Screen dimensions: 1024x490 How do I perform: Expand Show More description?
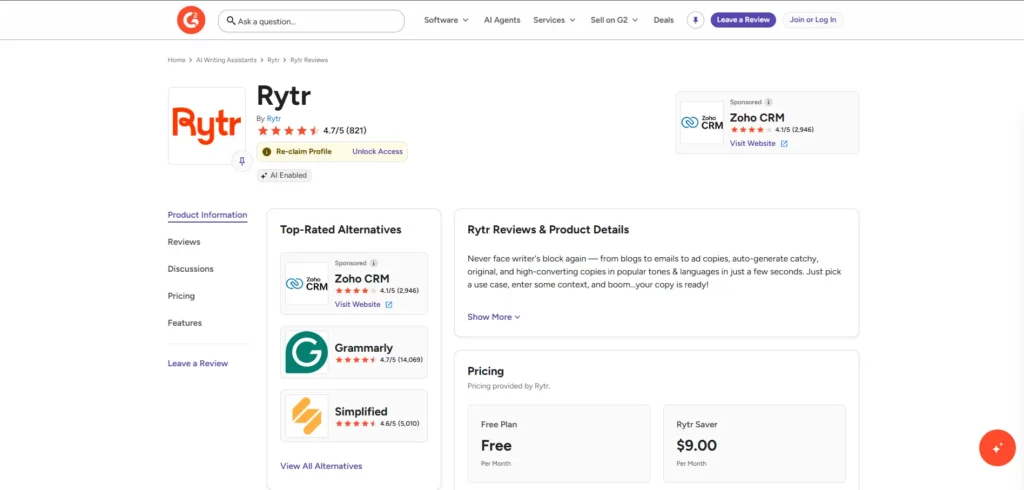494,317
